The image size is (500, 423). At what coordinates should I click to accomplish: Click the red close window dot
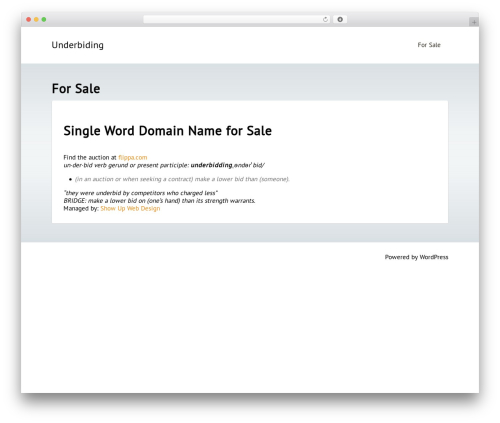tap(29, 19)
